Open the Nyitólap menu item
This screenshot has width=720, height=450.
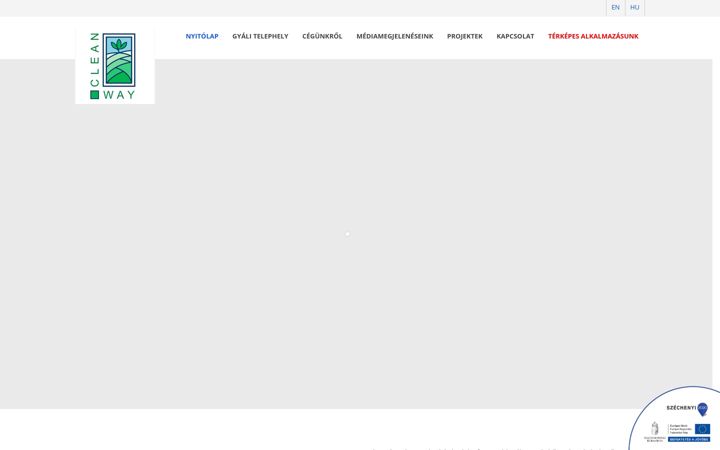pyautogui.click(x=202, y=36)
